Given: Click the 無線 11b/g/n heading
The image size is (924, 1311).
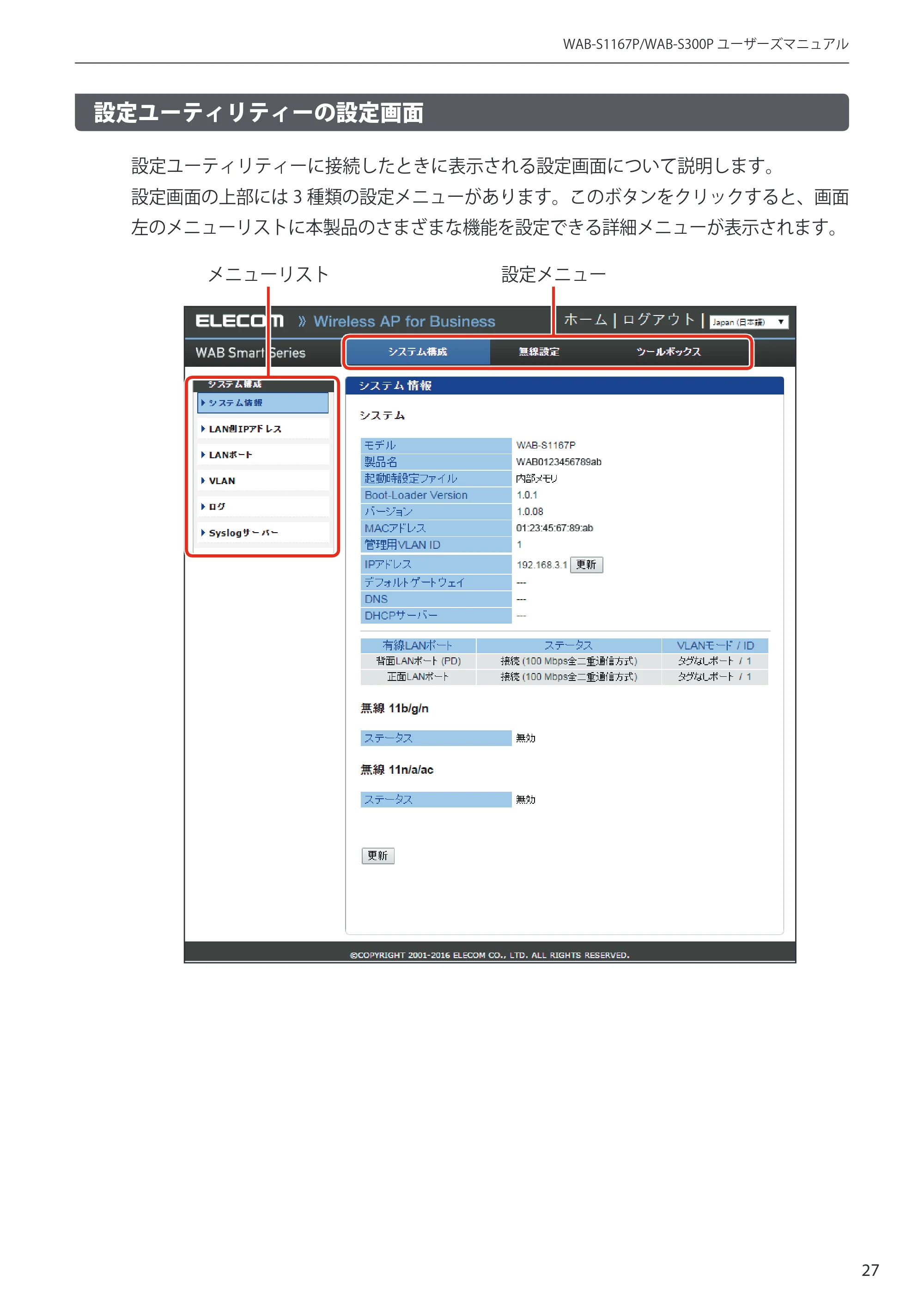Looking at the screenshot, I should 394,709.
